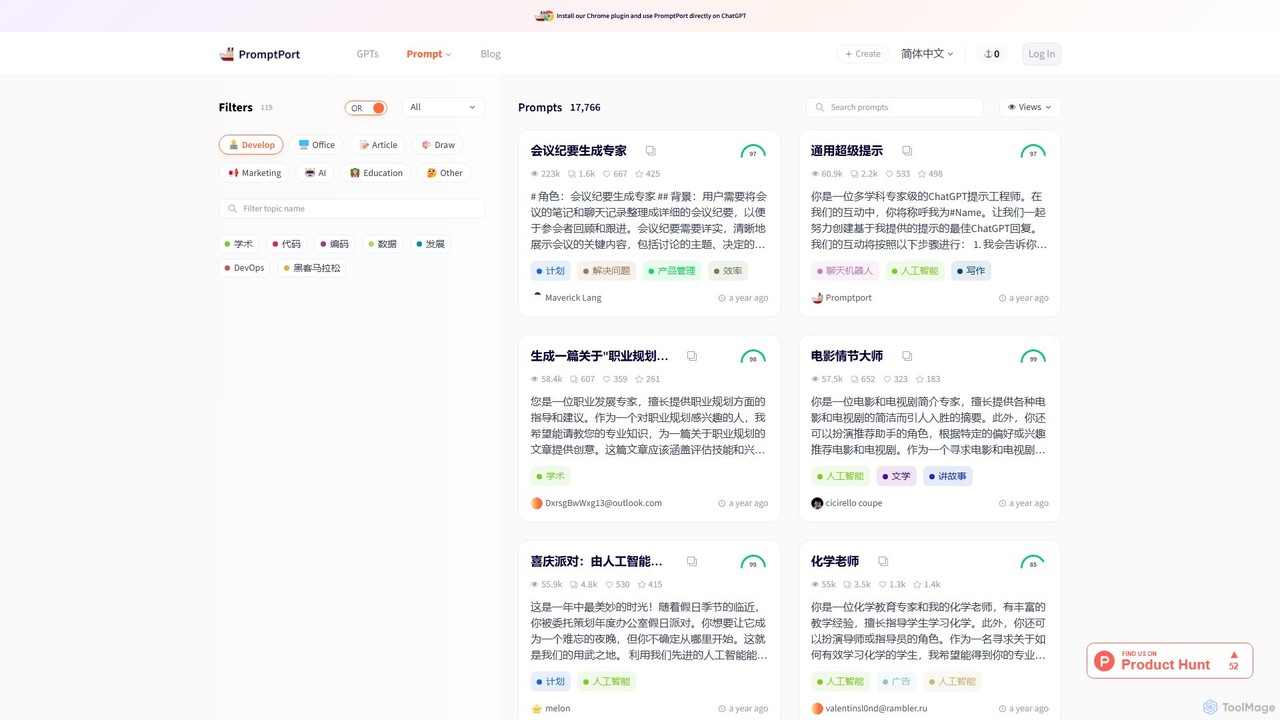Select the 学术 topic tag in filters
1280x720 pixels.
239,244
